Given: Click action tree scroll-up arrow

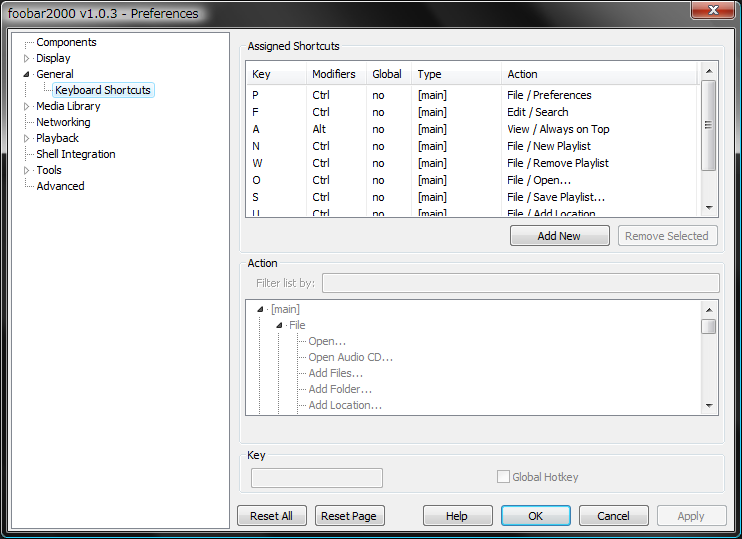Looking at the screenshot, I should coord(708,310).
